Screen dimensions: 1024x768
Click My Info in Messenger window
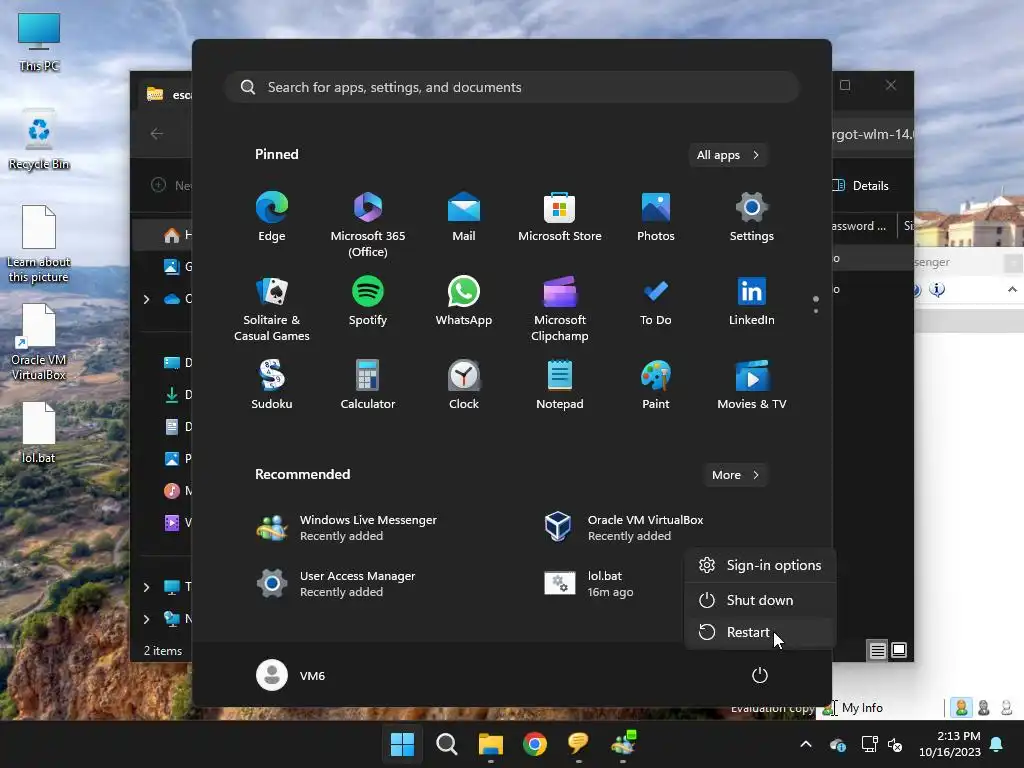point(862,708)
